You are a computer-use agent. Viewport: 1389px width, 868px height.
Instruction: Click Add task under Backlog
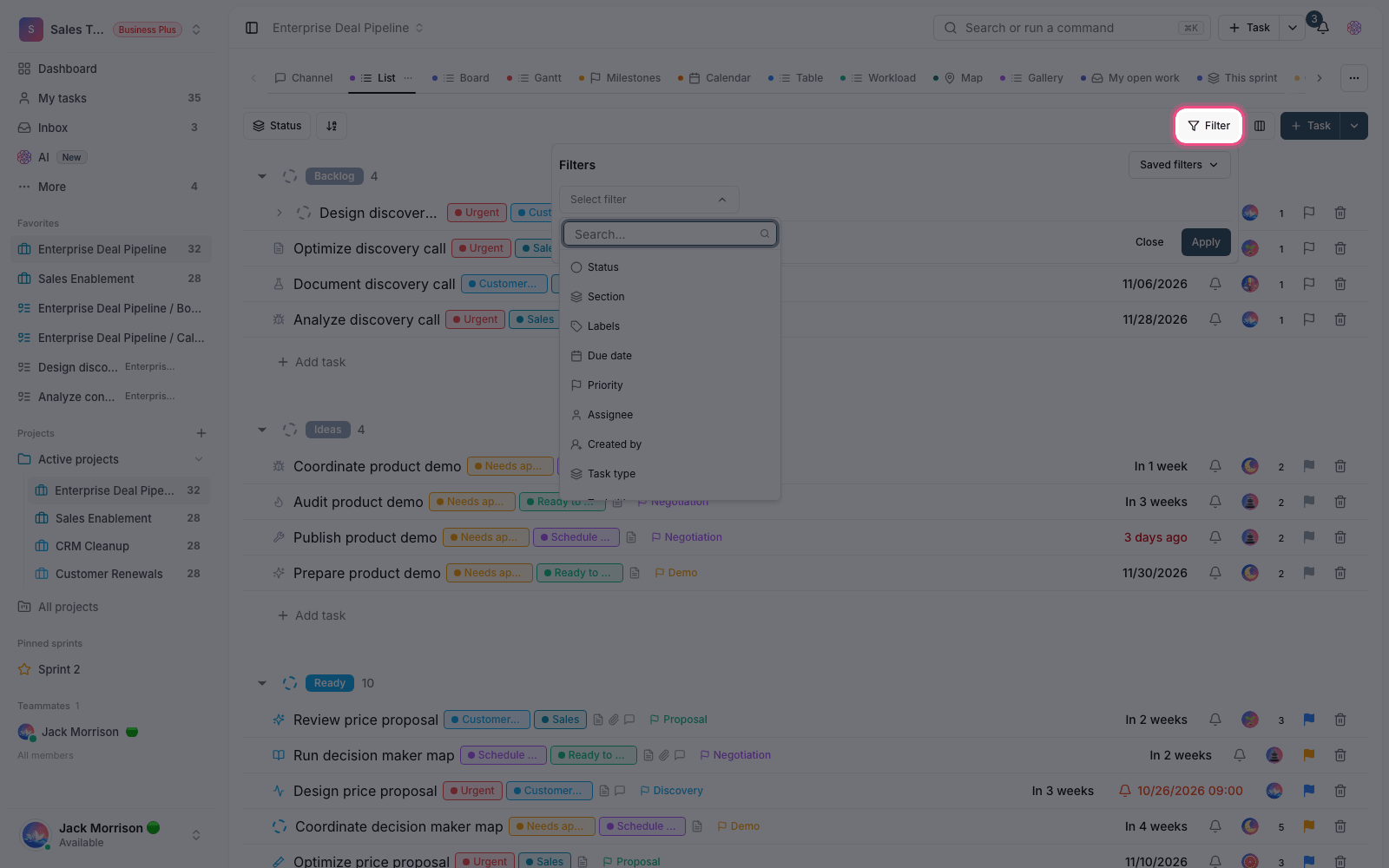311,362
